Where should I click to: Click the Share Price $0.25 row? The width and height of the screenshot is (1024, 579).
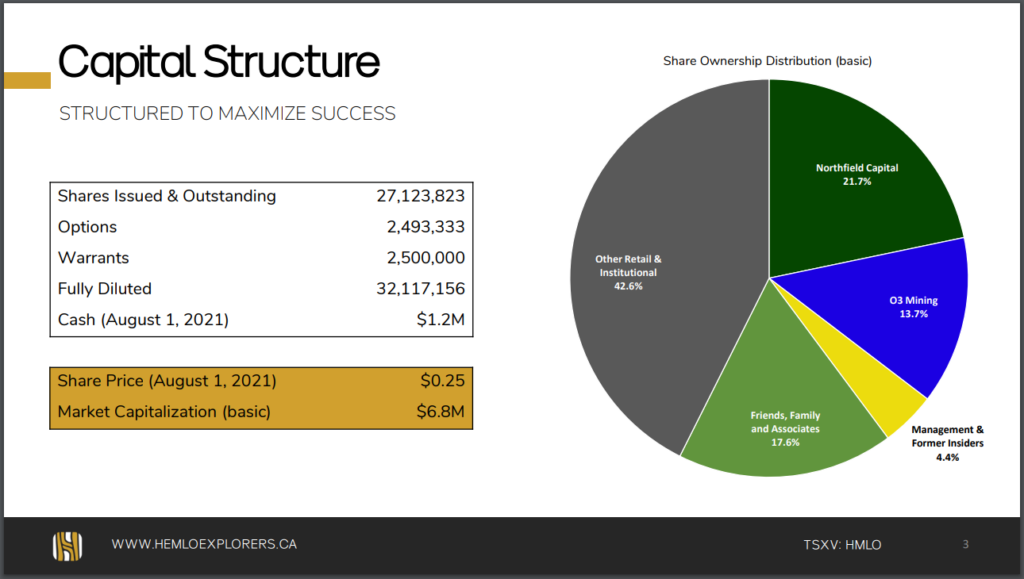(x=261, y=381)
